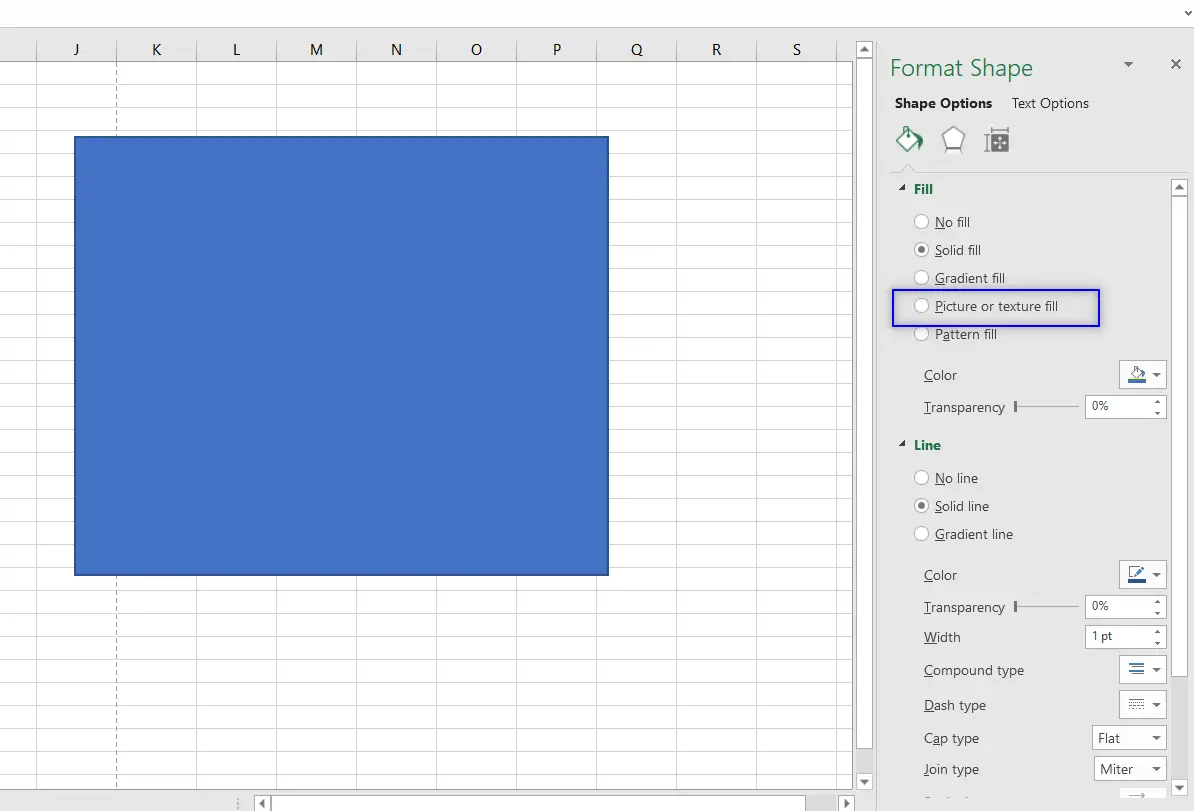Open the Line Color pen picker
The width and height of the screenshot is (1194, 811).
1142,575
